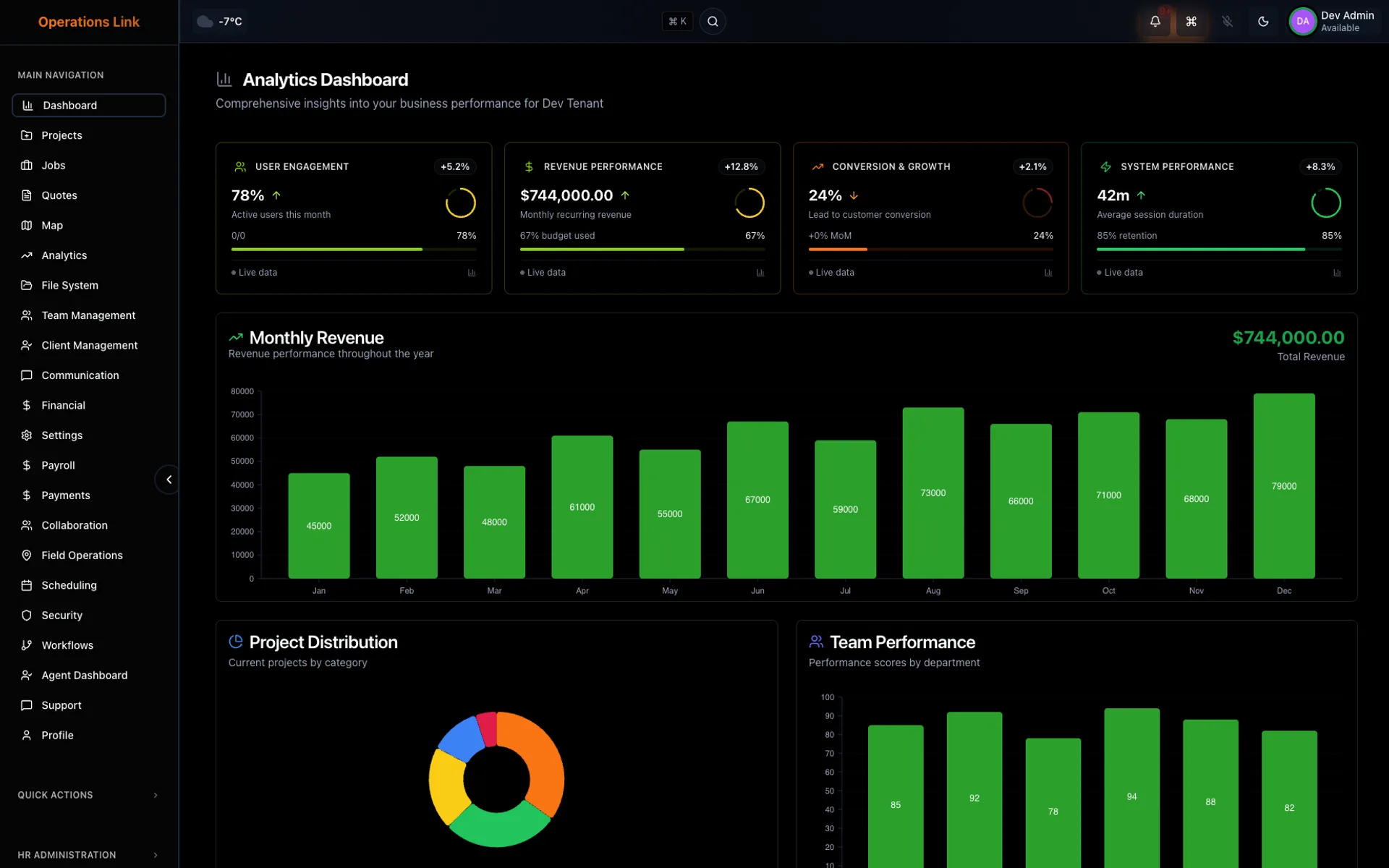This screenshot has width=1389, height=868.
Task: Click the +12.8% Revenue Performance badge
Action: [741, 166]
